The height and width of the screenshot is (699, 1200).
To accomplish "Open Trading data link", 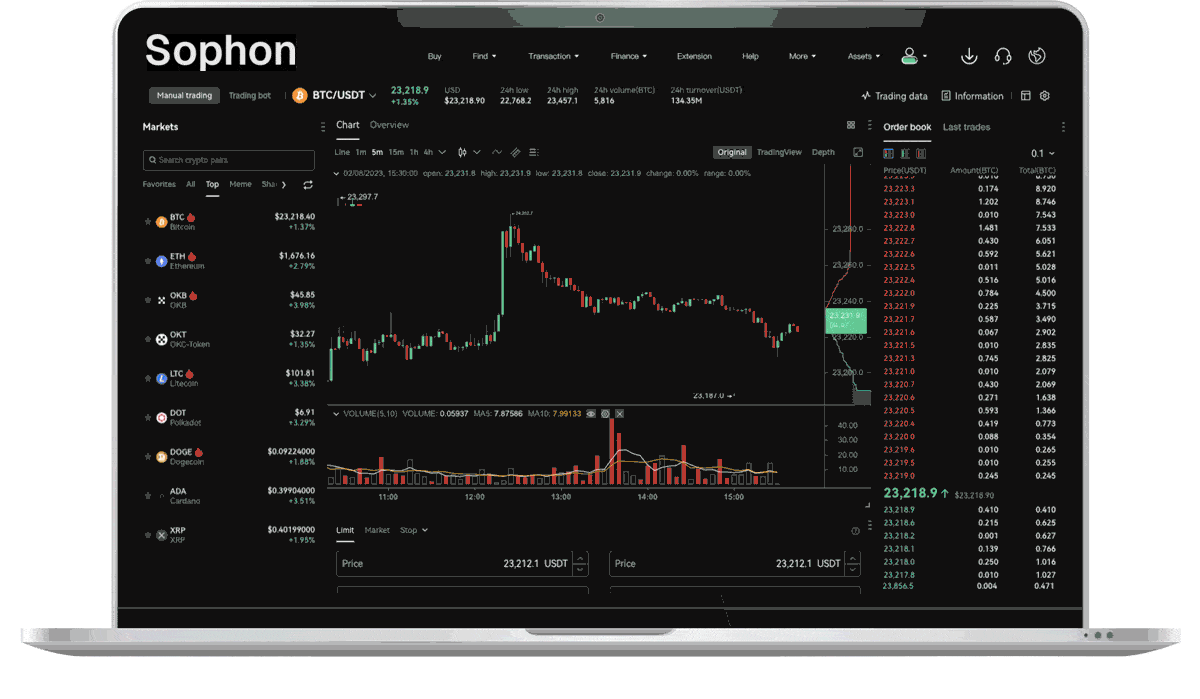I will (x=894, y=96).
